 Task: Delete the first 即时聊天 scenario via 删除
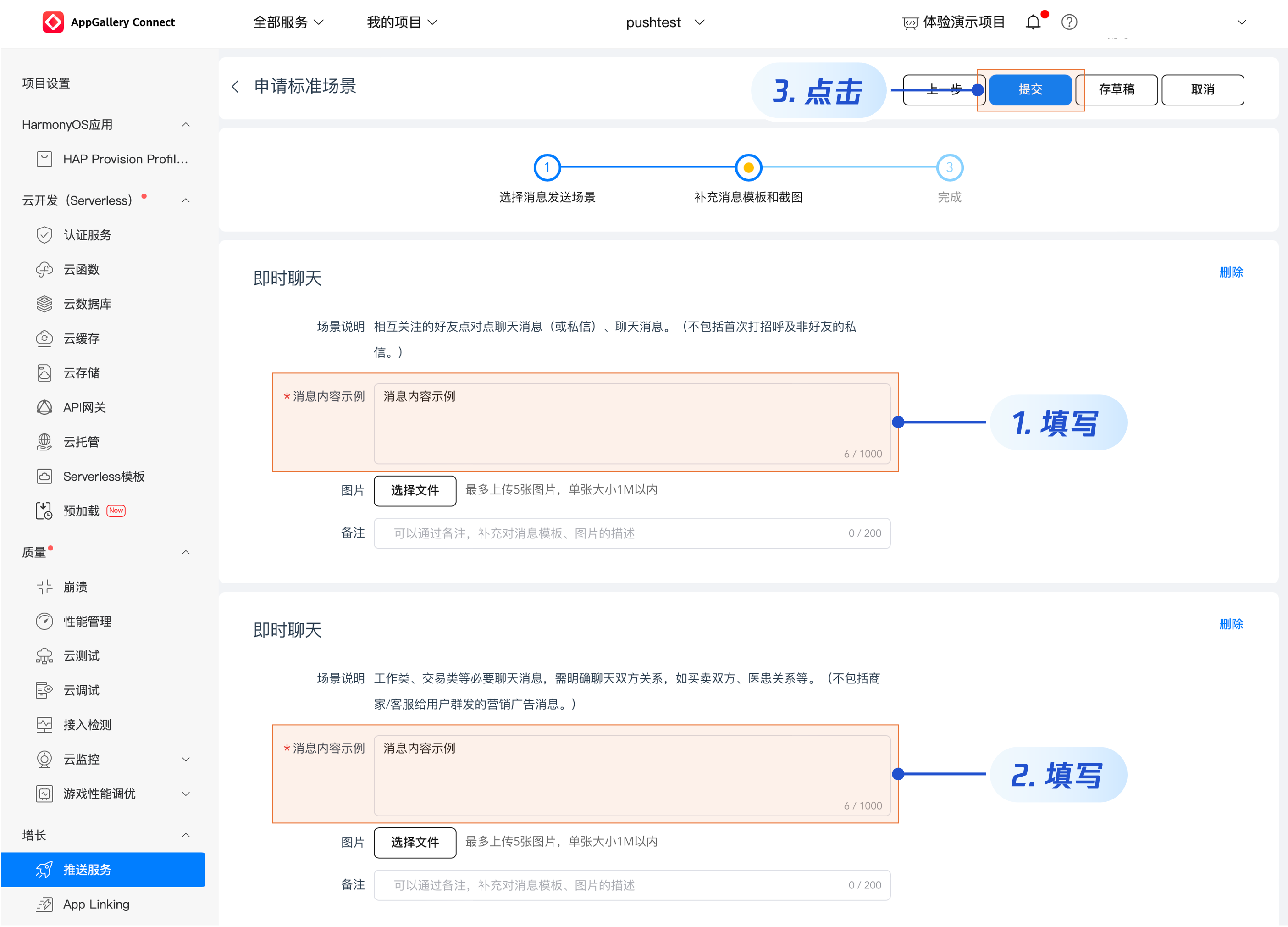pyautogui.click(x=1231, y=272)
